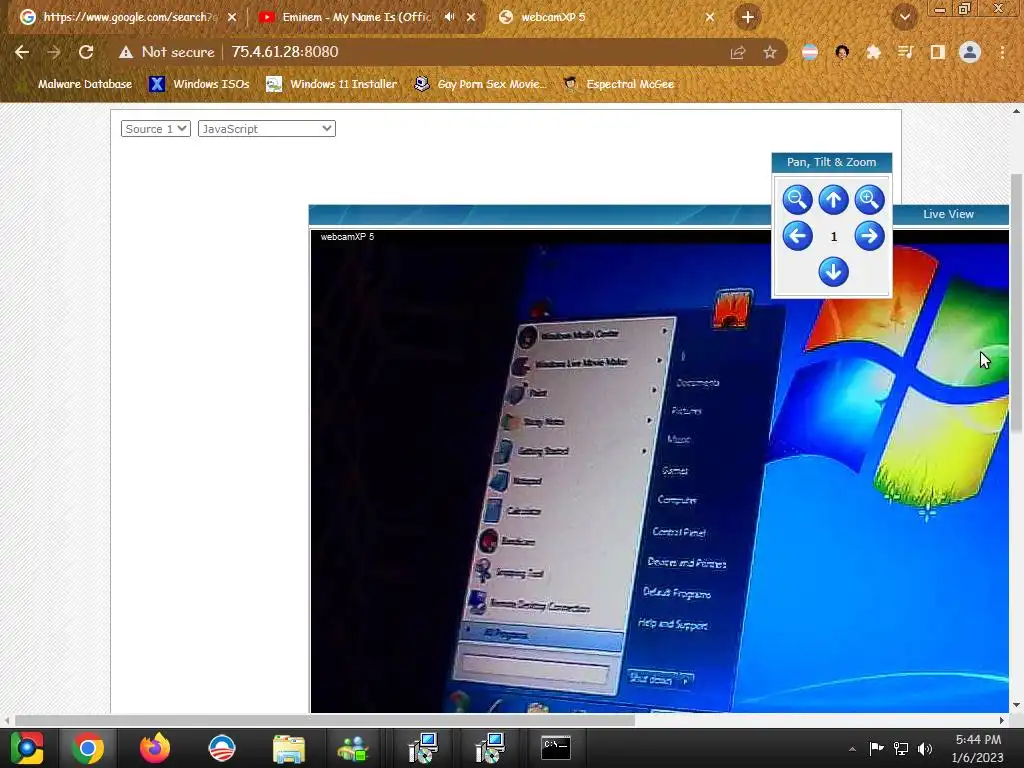This screenshot has height=768, width=1024.
Task: Open Chrome from the taskbar
Action: 88,748
